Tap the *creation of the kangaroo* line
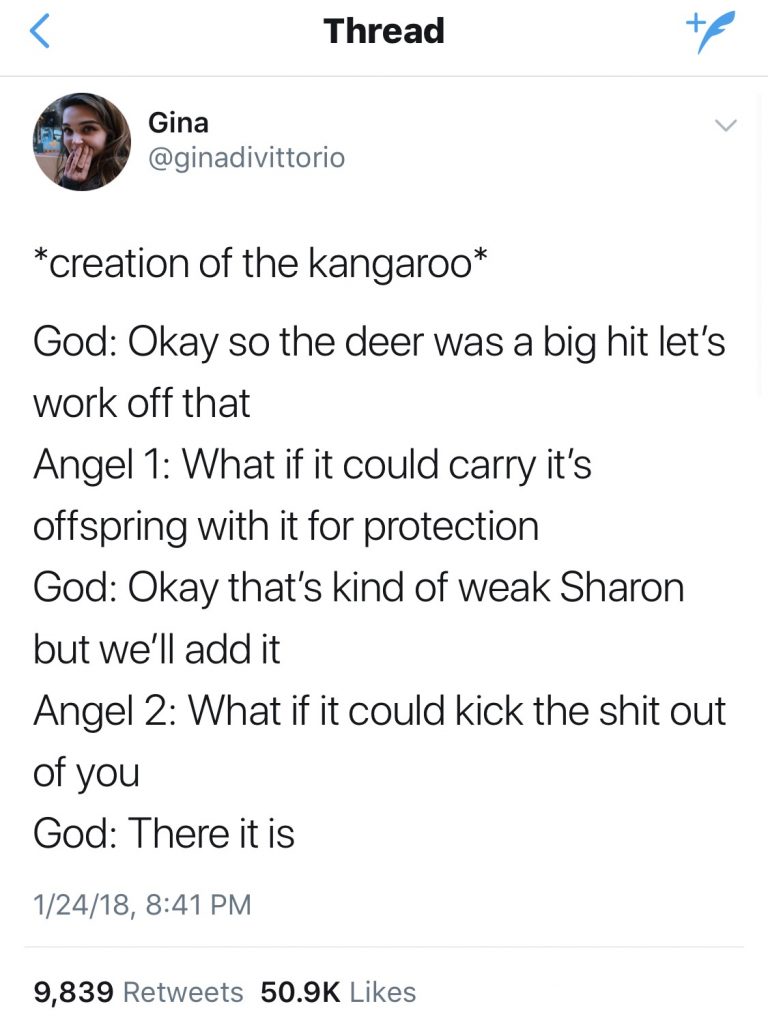The height and width of the screenshot is (1034, 768). coord(261,264)
